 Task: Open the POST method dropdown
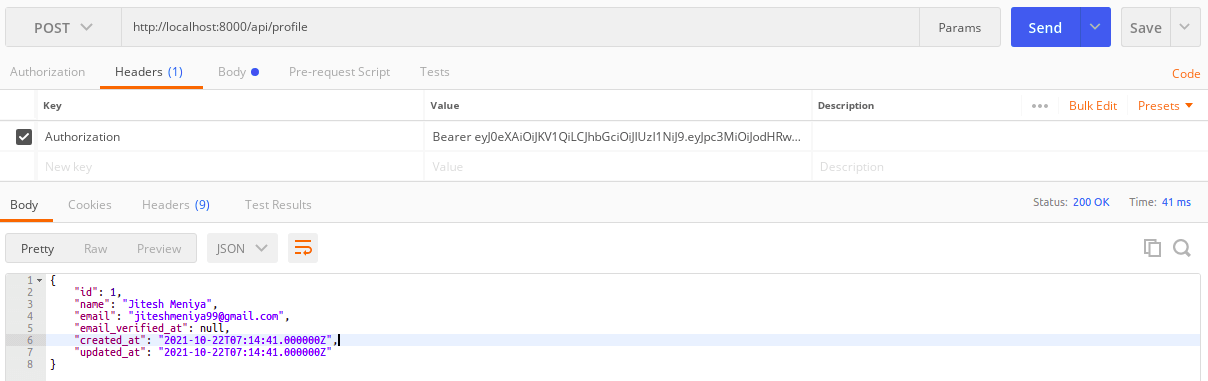click(x=64, y=27)
